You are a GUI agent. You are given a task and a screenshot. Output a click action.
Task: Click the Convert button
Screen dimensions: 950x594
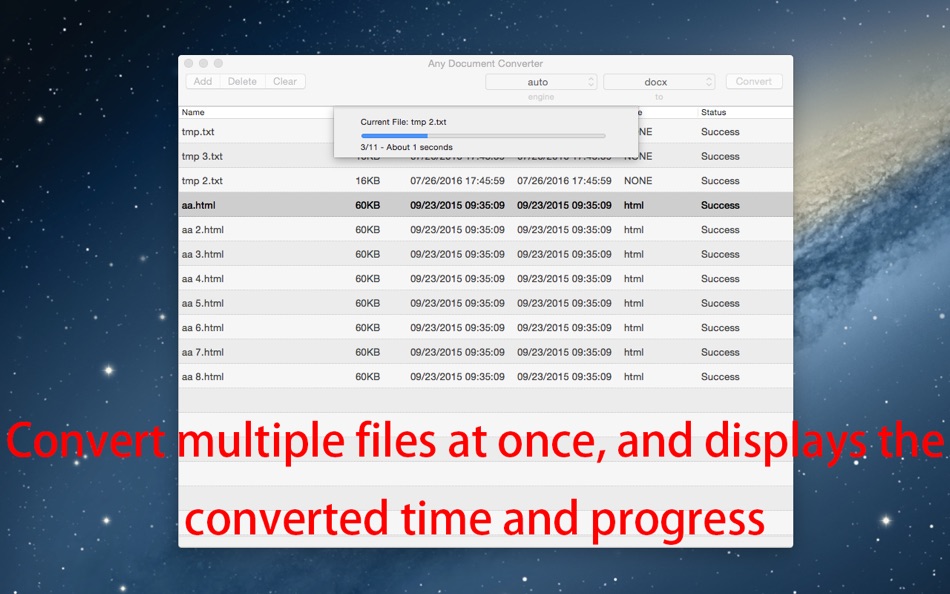coord(754,81)
